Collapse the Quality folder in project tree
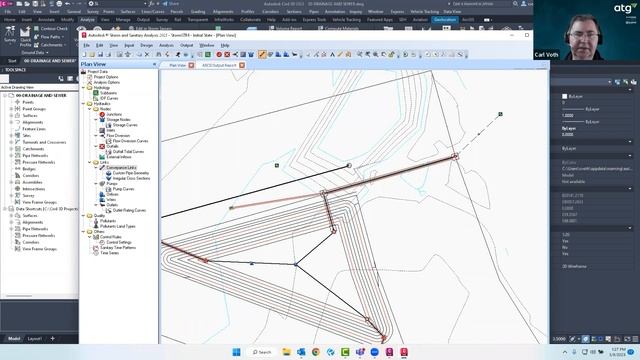 tap(84, 216)
